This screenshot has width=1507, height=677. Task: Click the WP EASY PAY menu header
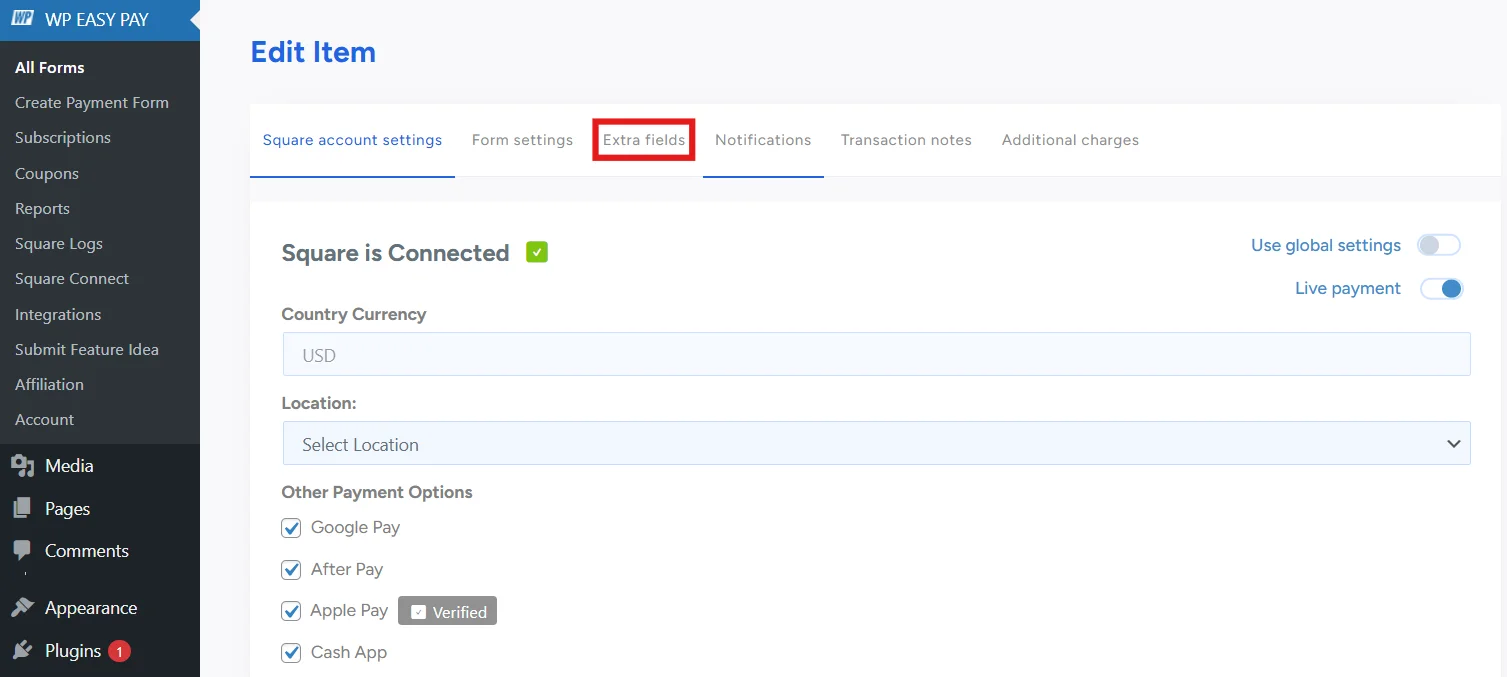[100, 20]
